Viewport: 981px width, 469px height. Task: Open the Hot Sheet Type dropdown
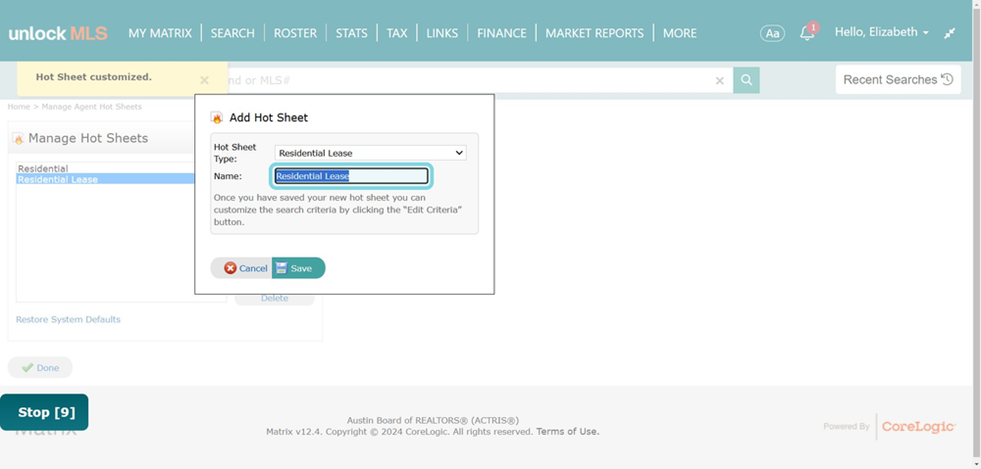(x=370, y=153)
